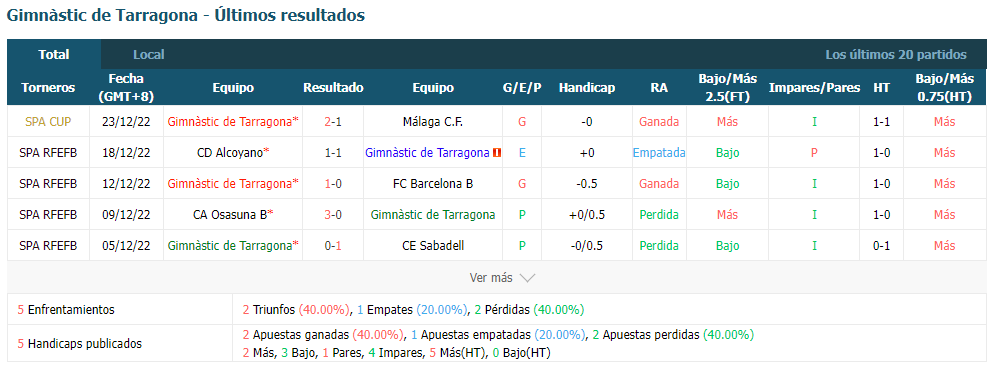Select the 18/12/22 match date cell
Screen dimensions: 995x368
click(x=126, y=152)
